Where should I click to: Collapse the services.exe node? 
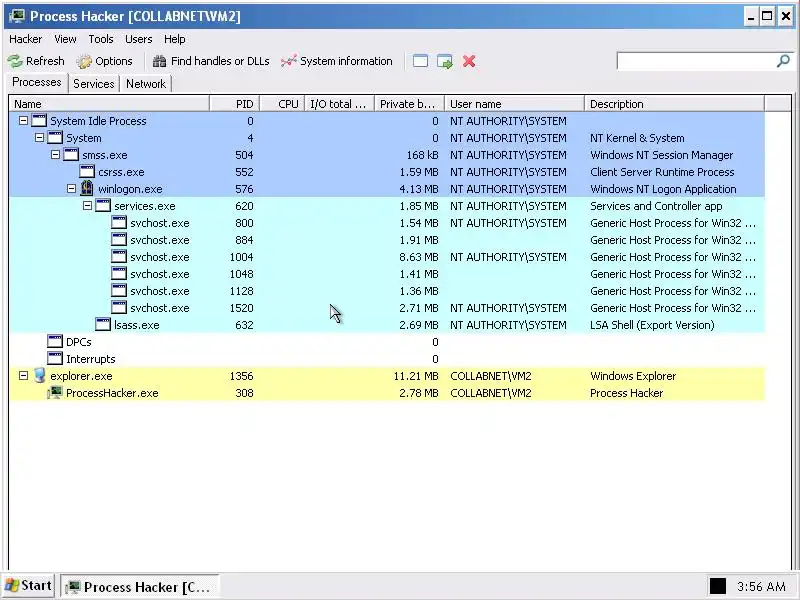tap(87, 206)
